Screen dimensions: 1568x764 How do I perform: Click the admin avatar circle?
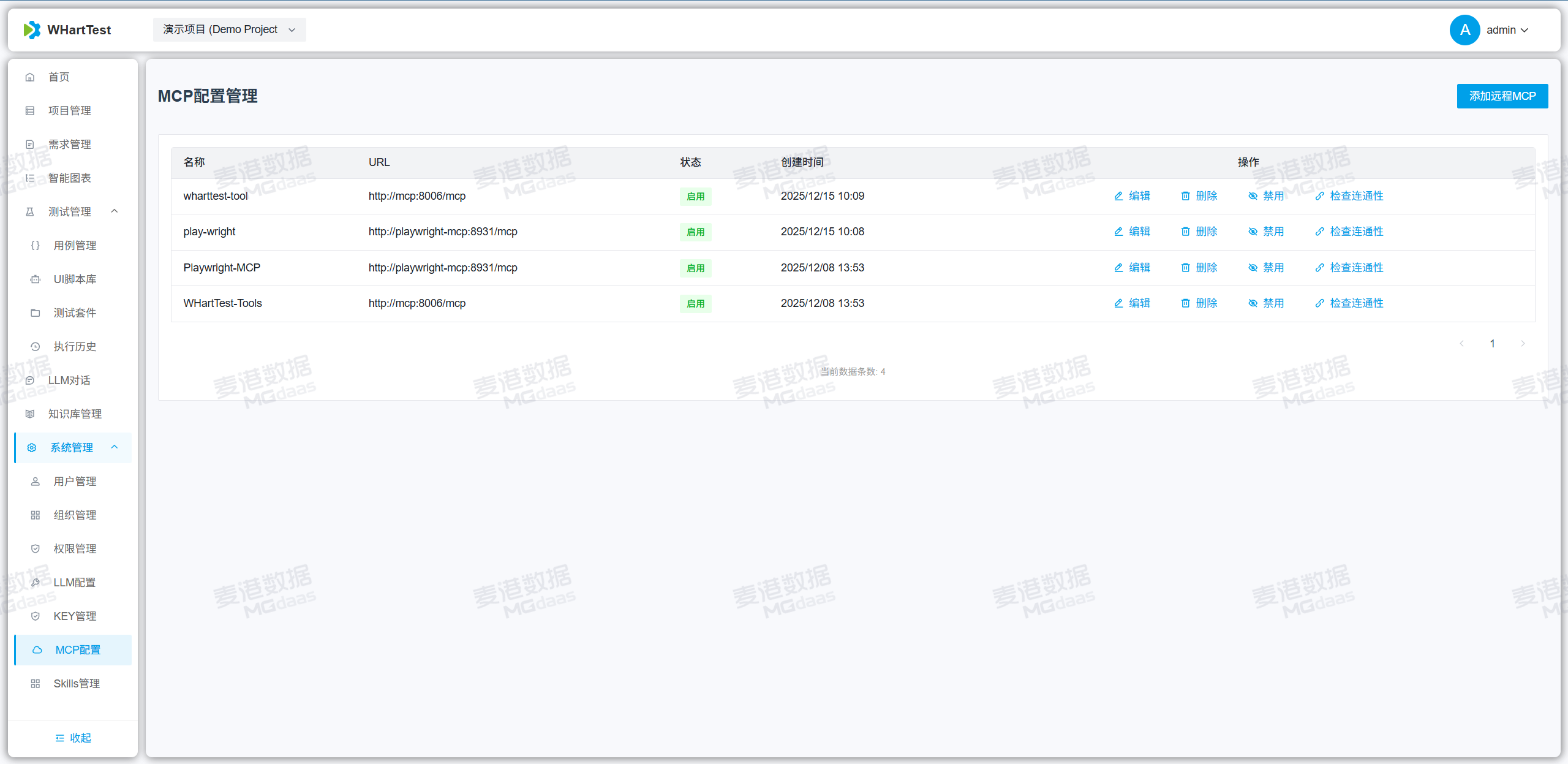[x=1464, y=30]
